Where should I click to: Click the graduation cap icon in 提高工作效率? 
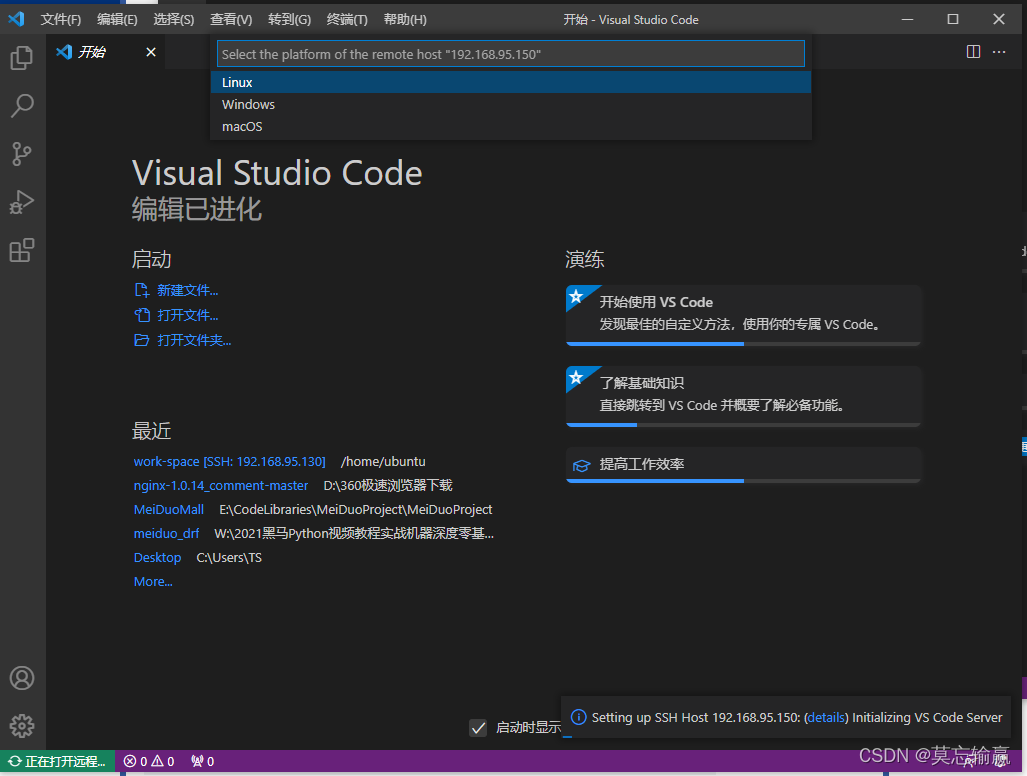point(581,465)
